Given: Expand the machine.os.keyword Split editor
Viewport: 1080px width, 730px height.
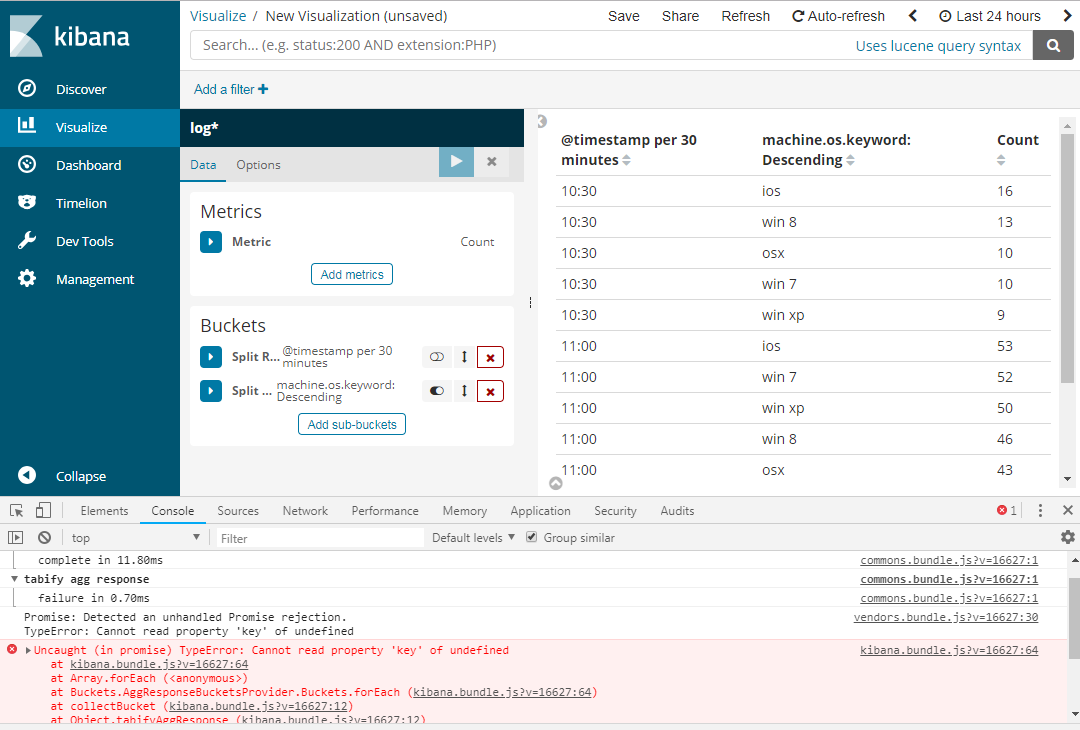Looking at the screenshot, I should (211, 390).
